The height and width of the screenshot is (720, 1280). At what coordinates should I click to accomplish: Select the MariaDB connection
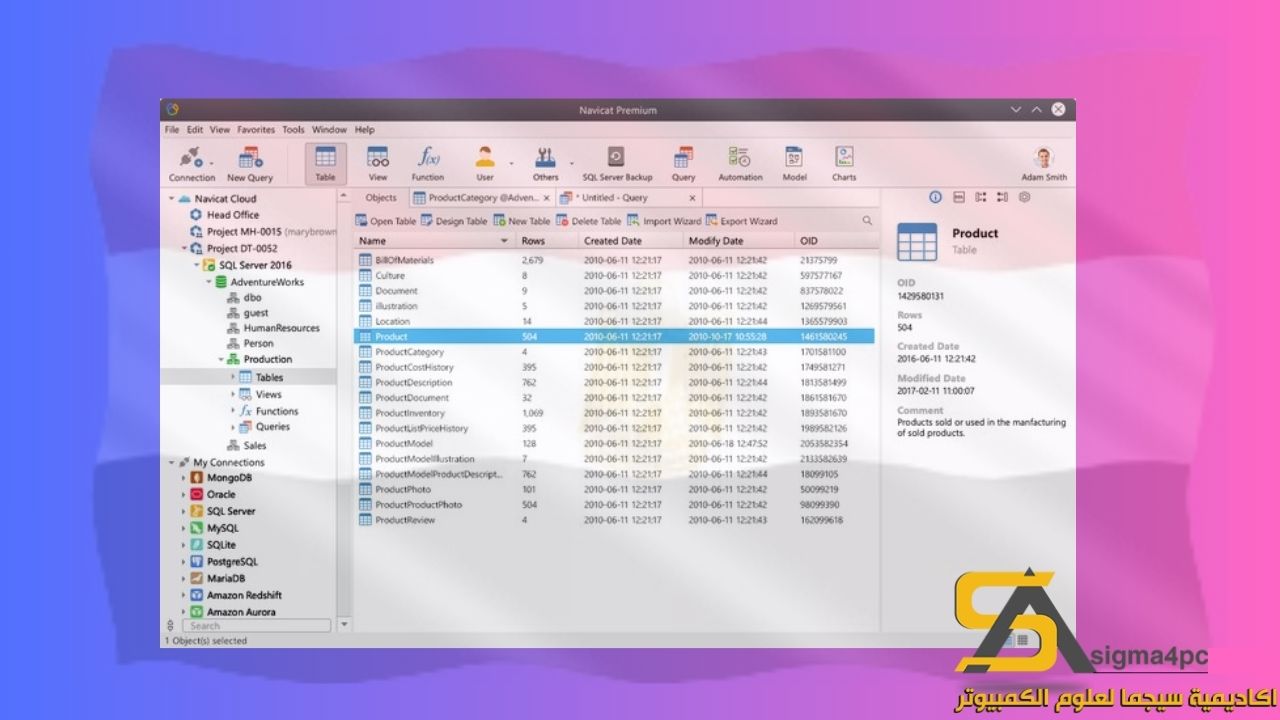226,578
